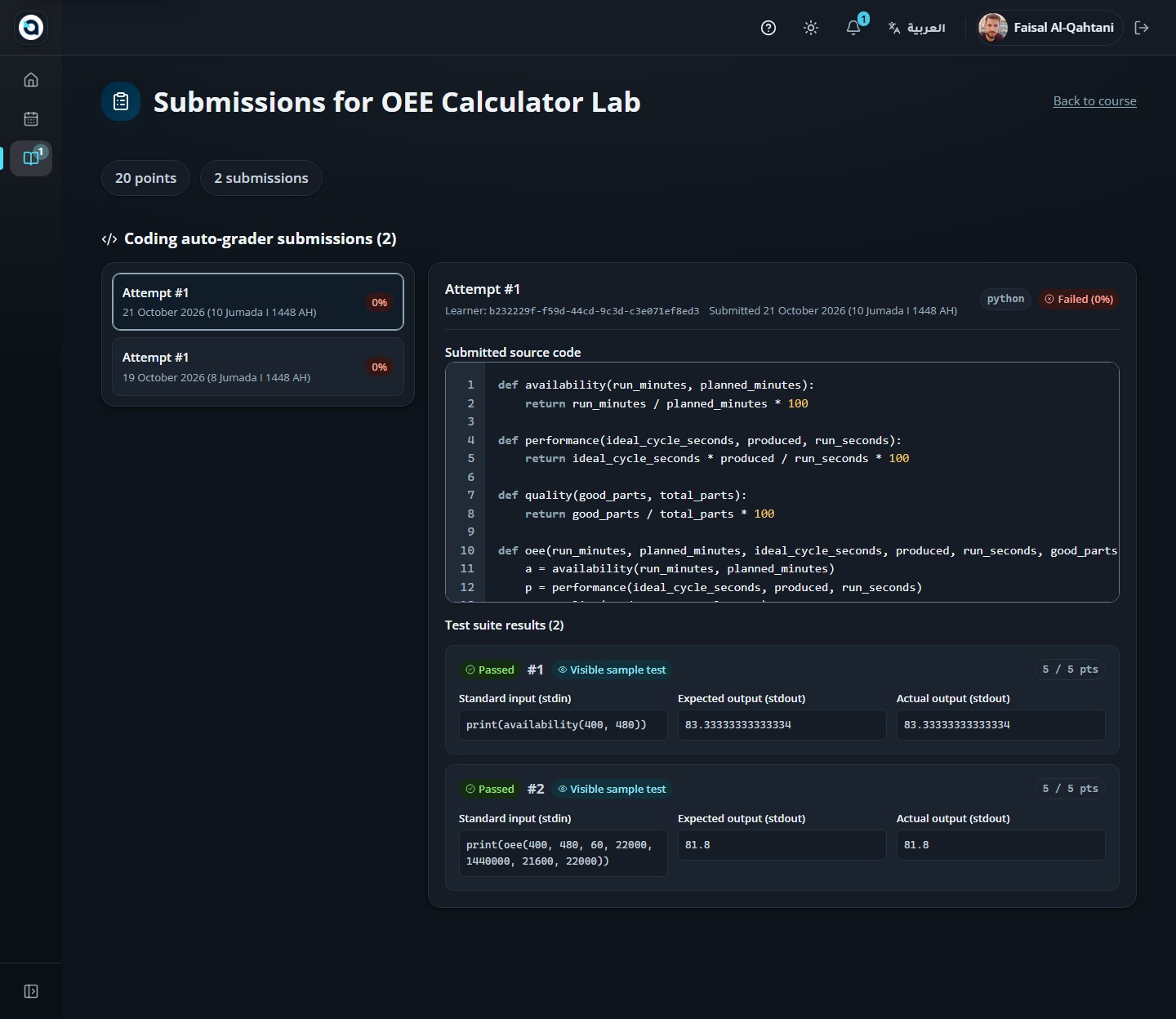Click the log out icon
The height and width of the screenshot is (1019, 1176).
[1142, 28]
